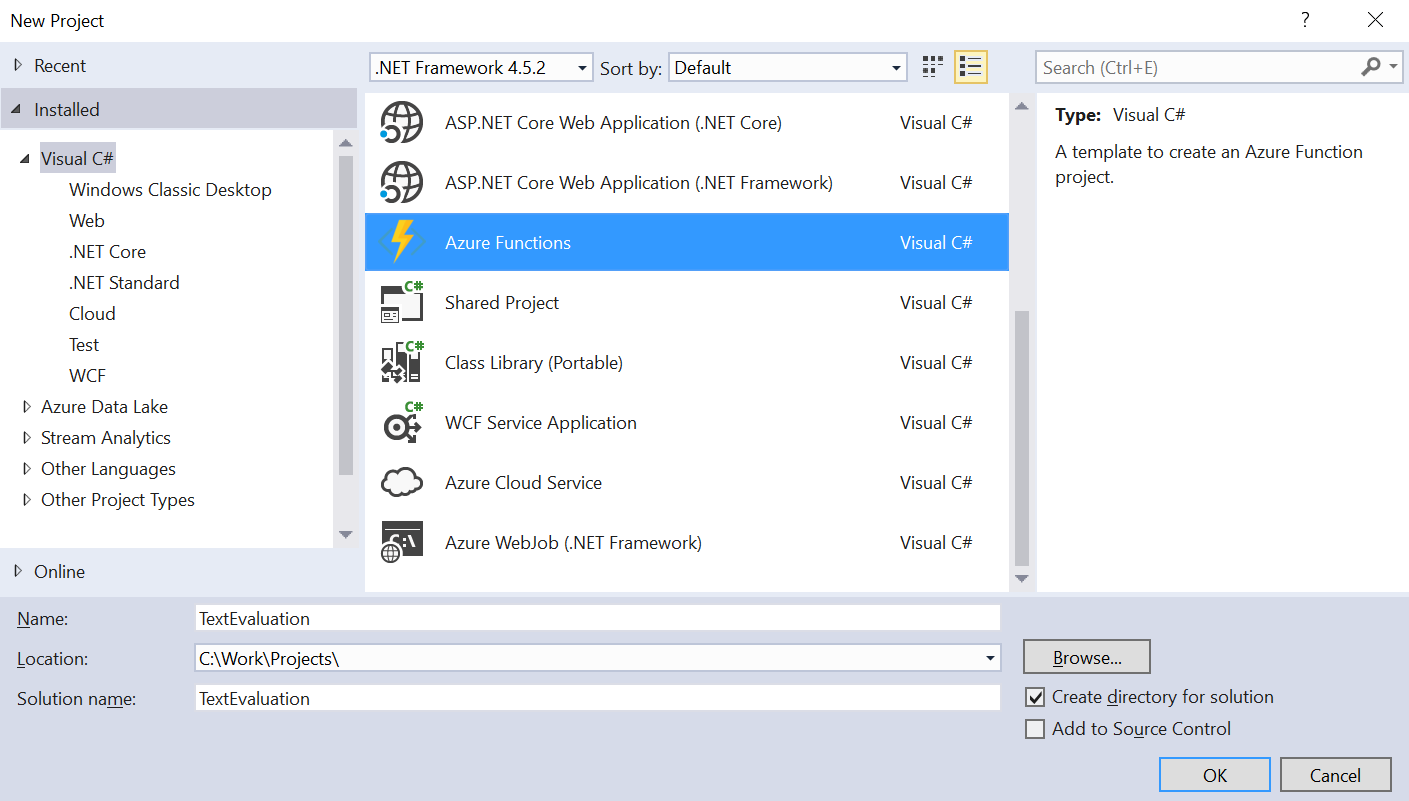Switch to medium icons list view
This screenshot has height=801, width=1409.
click(970, 67)
